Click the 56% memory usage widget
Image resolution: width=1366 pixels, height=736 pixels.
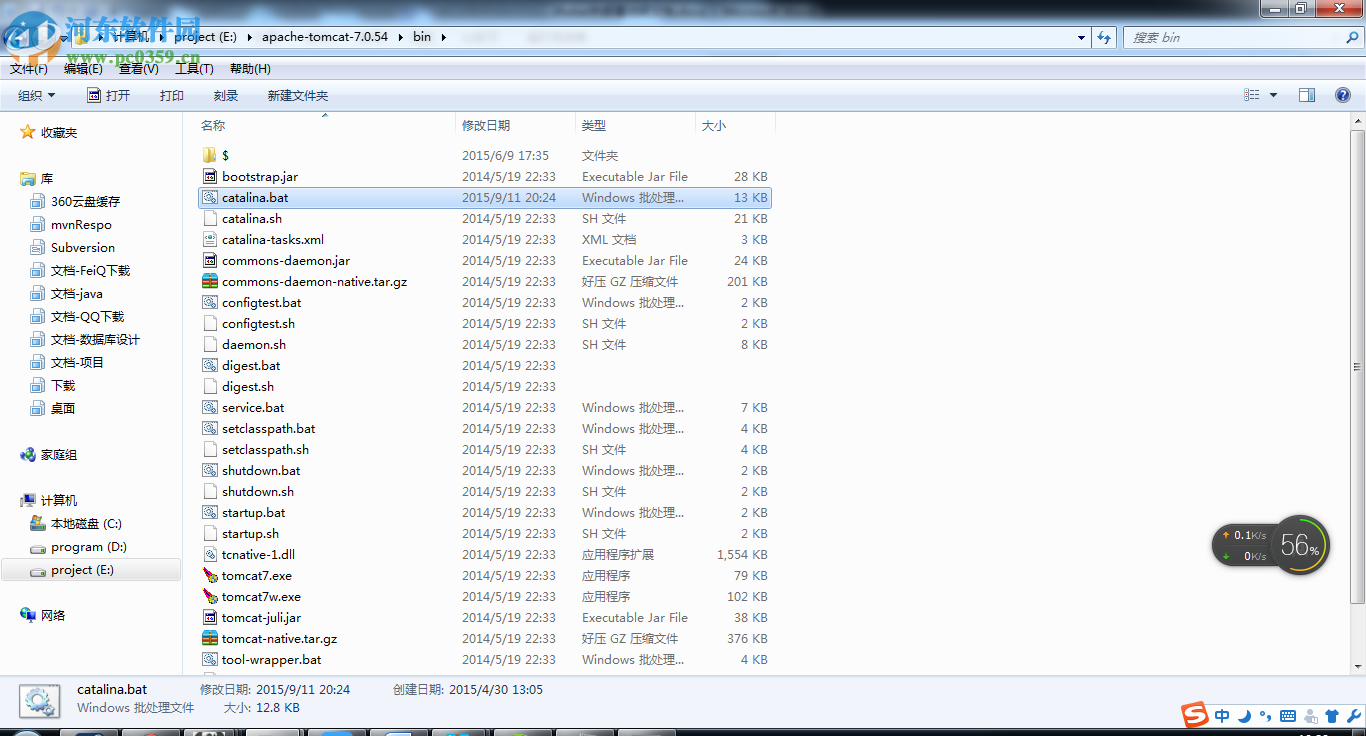click(1300, 545)
